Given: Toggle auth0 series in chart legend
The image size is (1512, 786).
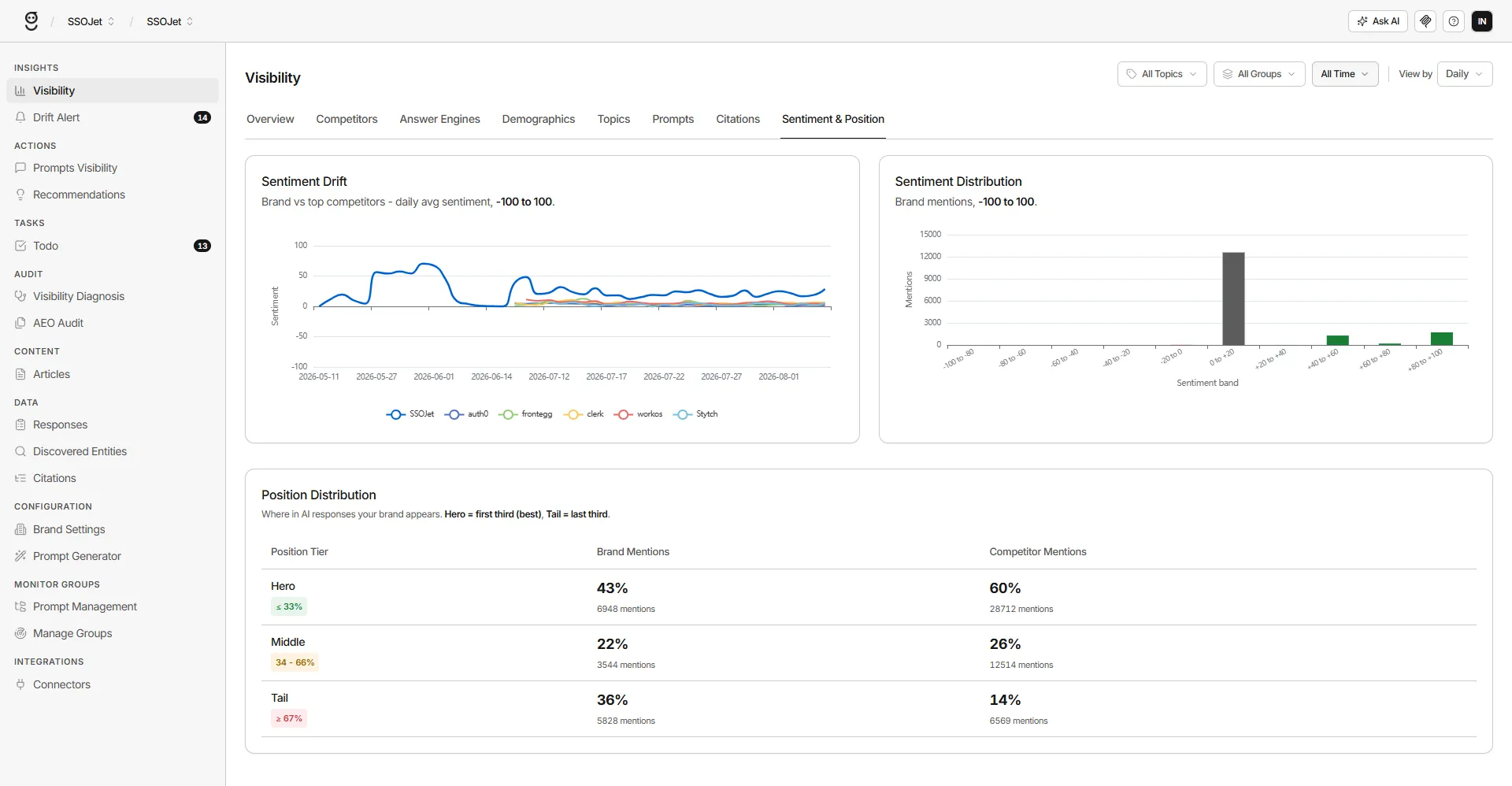Looking at the screenshot, I should tap(466, 414).
